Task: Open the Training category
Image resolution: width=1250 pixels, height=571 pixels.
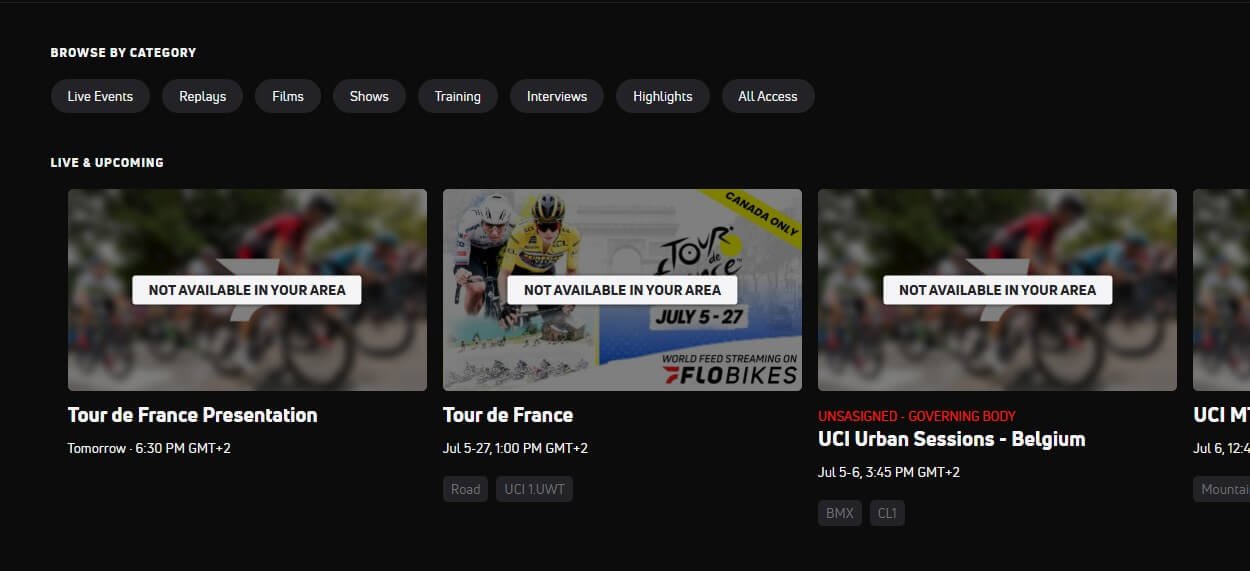Action: (x=458, y=96)
